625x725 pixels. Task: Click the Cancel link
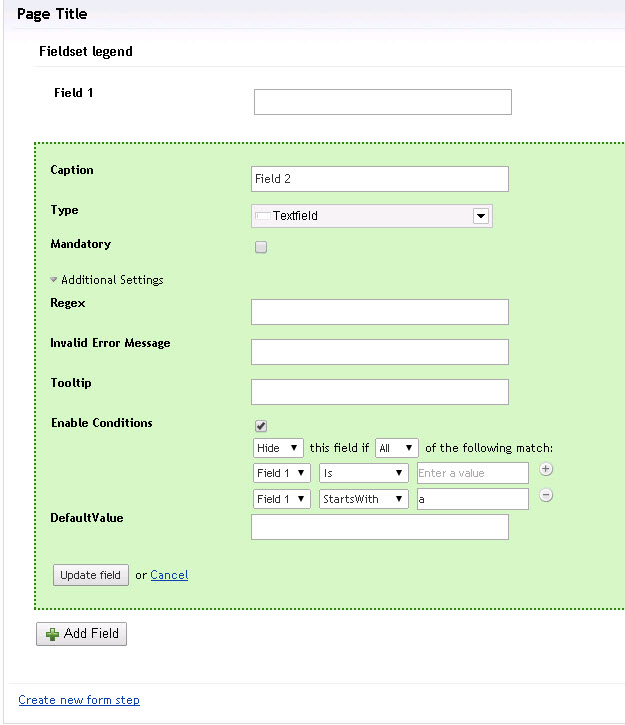pyautogui.click(x=169, y=575)
